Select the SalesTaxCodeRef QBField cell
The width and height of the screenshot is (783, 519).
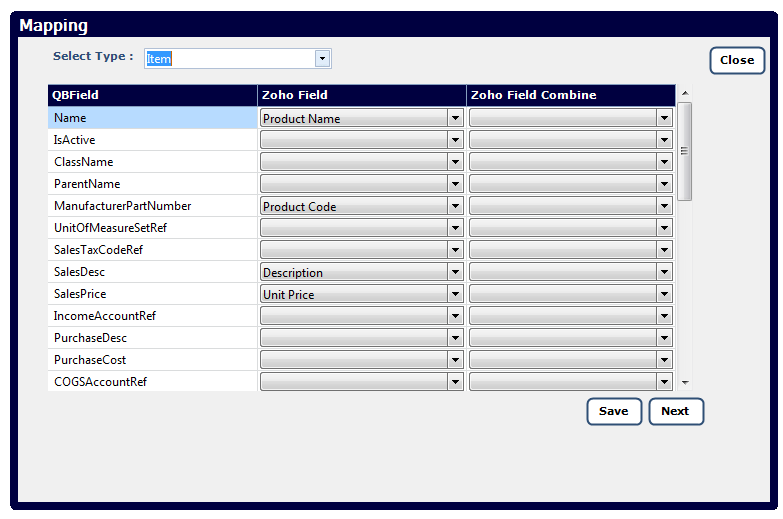[x=152, y=250]
